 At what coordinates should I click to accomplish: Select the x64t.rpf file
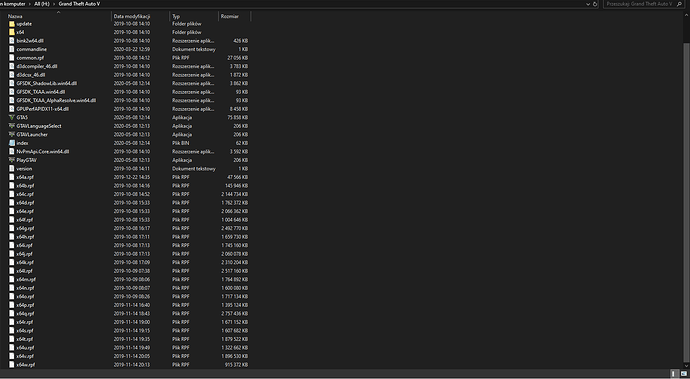[x=25, y=339]
